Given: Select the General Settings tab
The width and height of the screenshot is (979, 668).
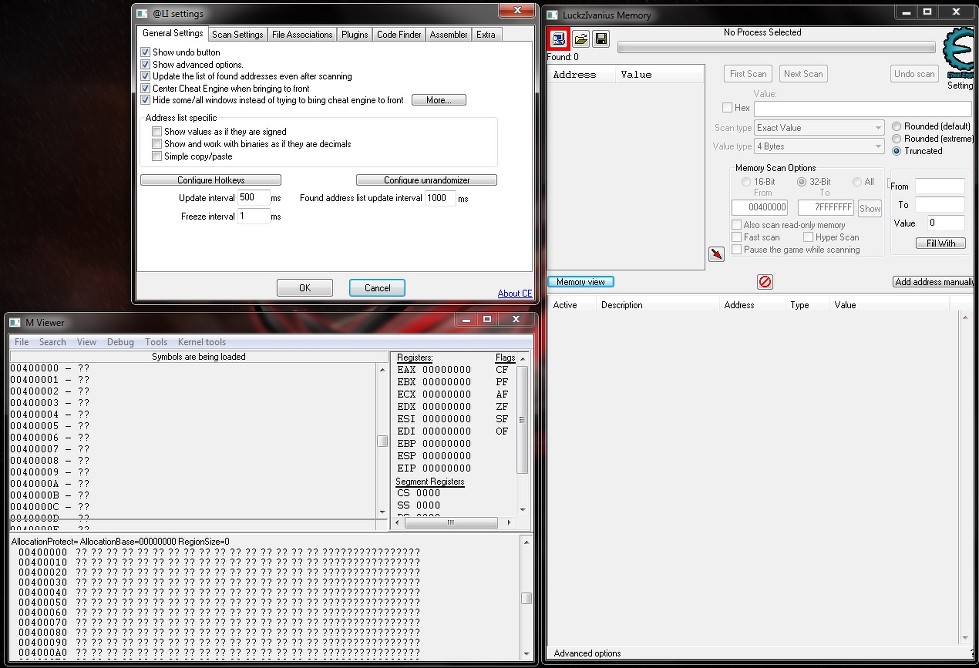Looking at the screenshot, I should [172, 33].
